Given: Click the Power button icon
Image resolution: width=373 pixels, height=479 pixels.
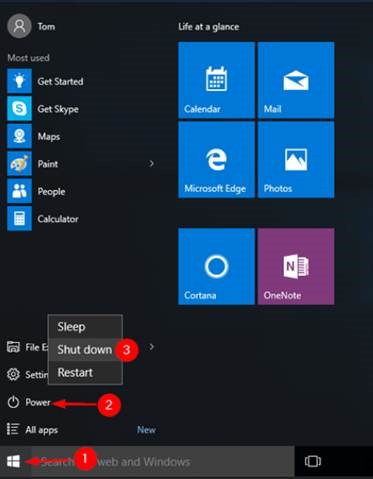Looking at the screenshot, I should point(13,402).
